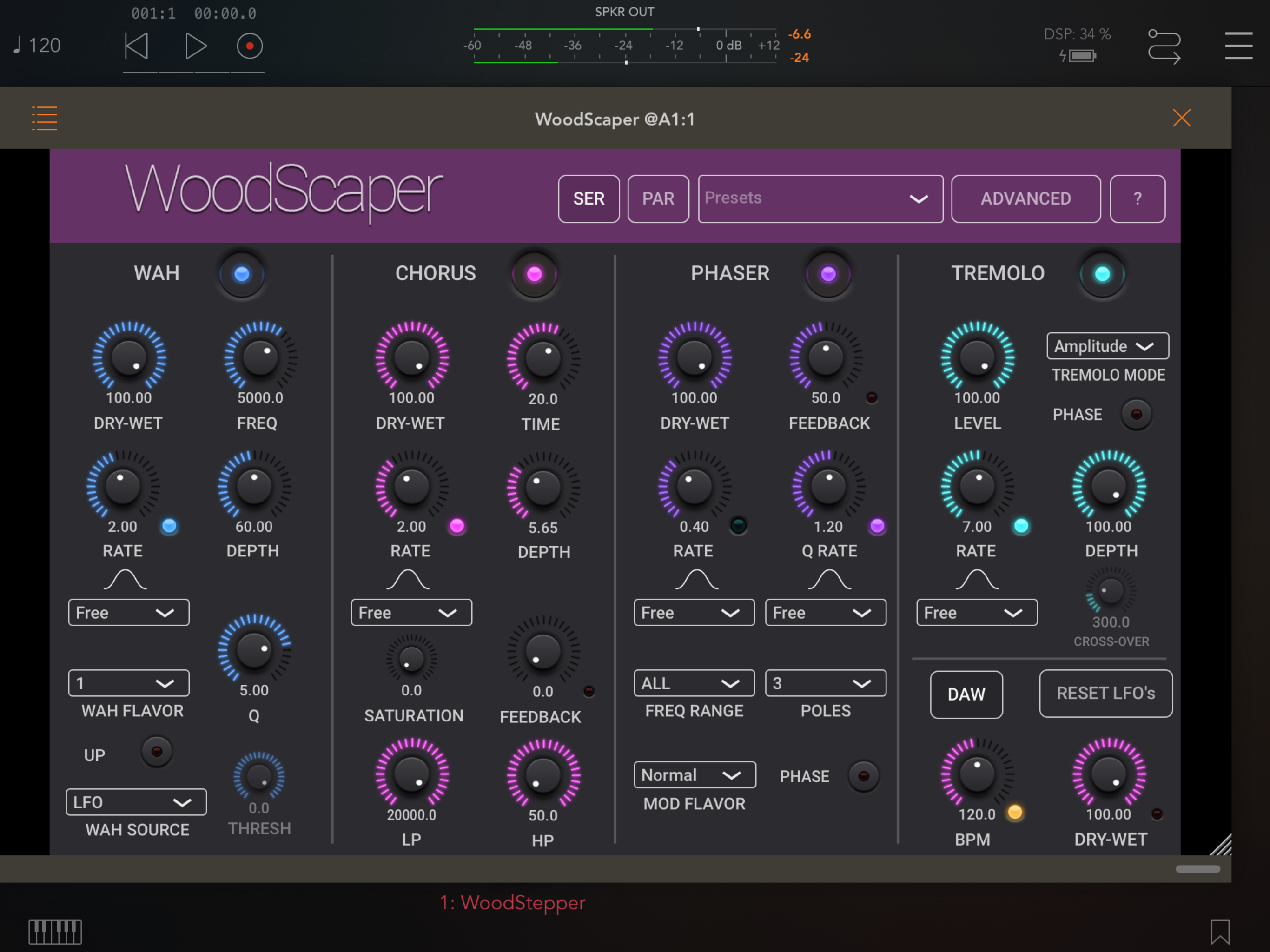The width and height of the screenshot is (1270, 952).
Task: Click the WAH Q knob
Action: tap(254, 651)
